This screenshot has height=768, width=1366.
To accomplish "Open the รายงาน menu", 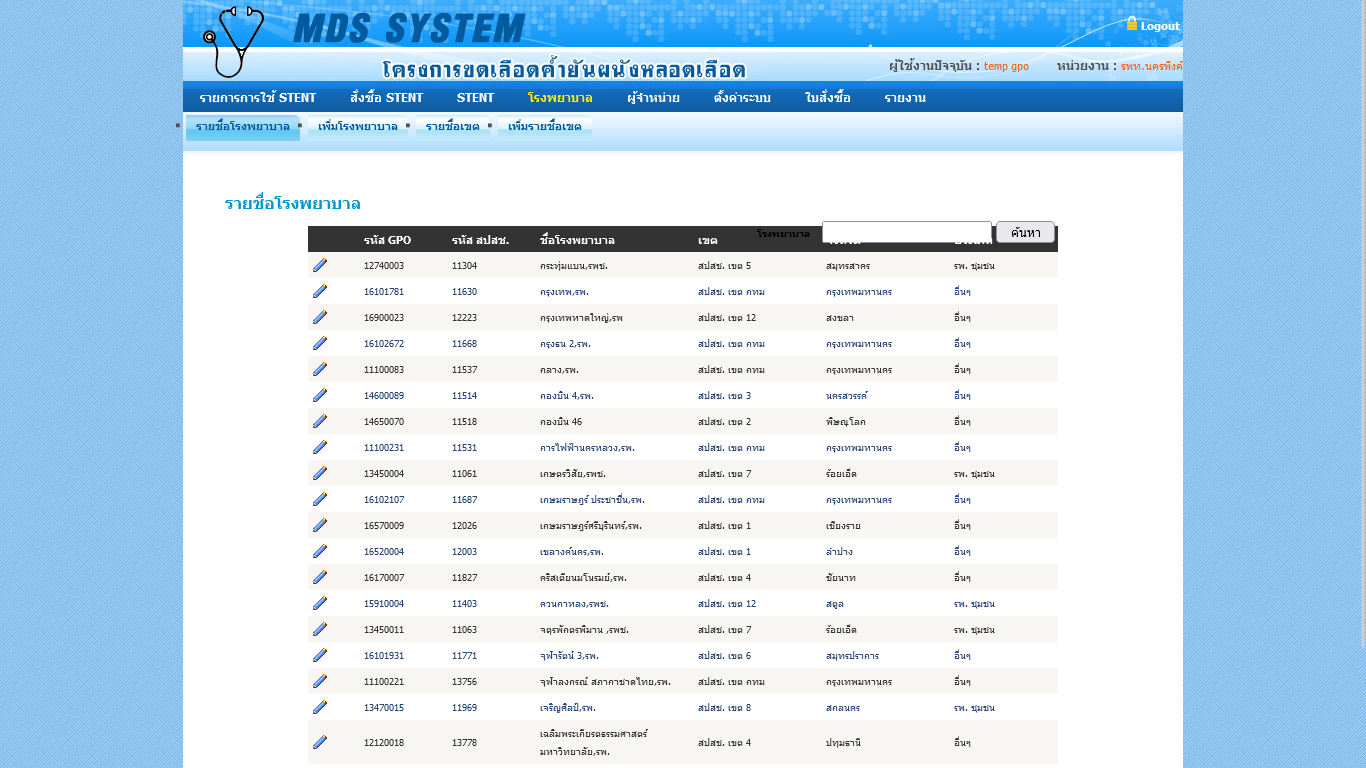I will [904, 98].
